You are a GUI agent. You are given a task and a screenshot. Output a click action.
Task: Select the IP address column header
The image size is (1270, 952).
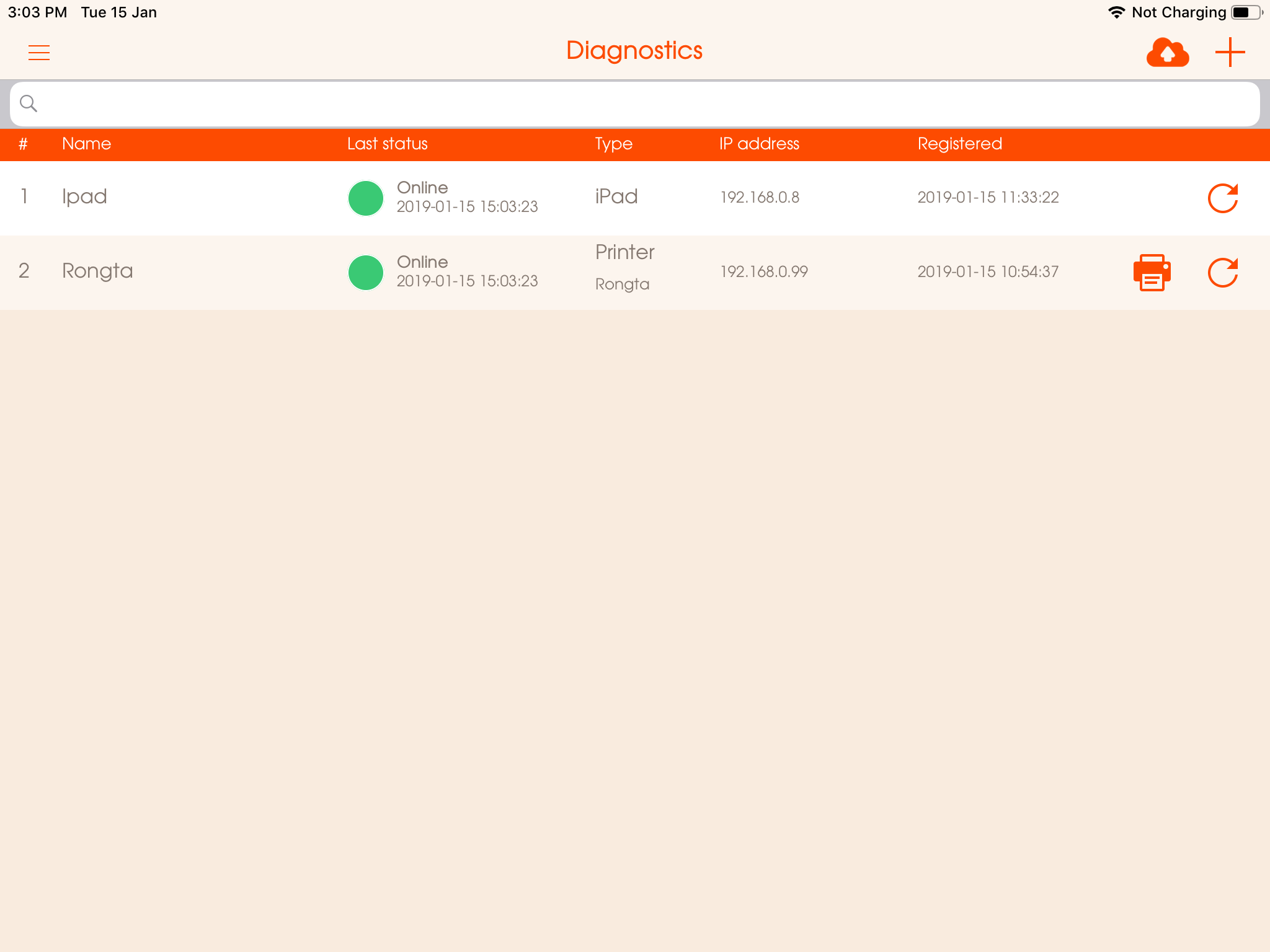pyautogui.click(x=760, y=144)
